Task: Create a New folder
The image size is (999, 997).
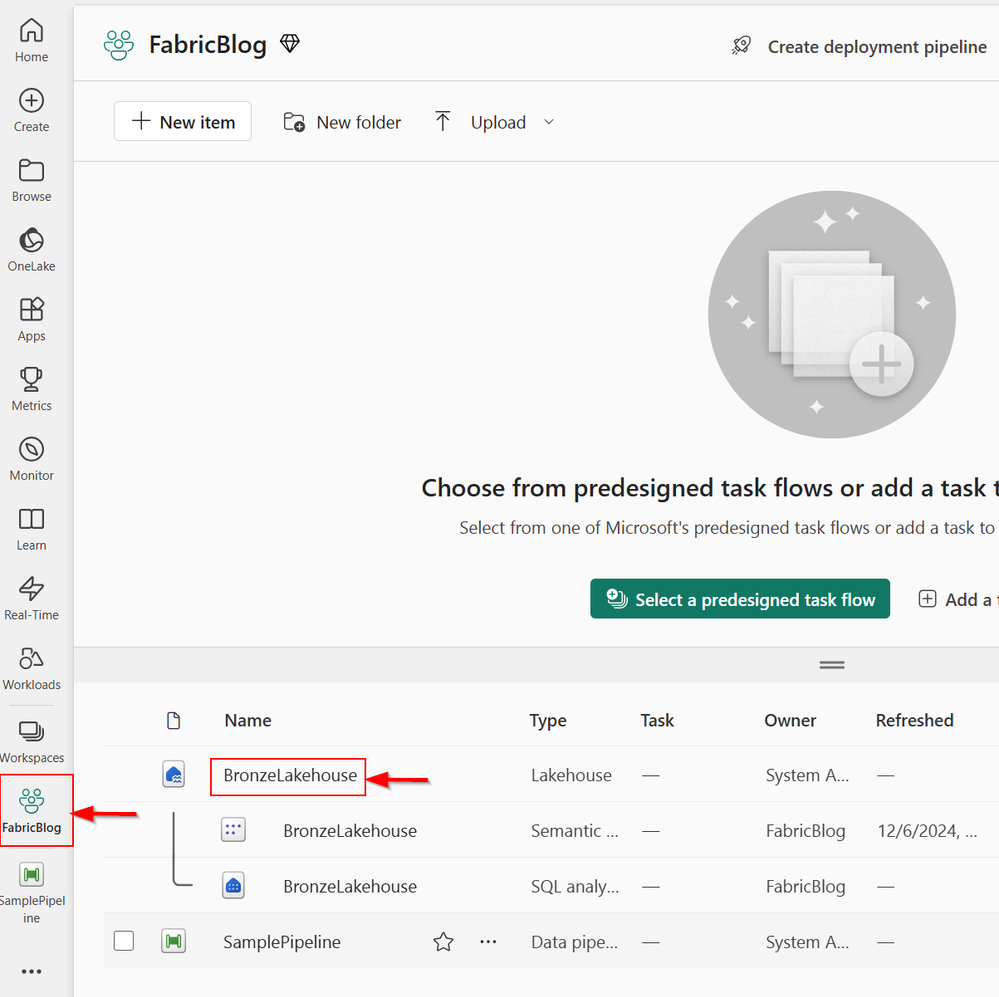Action: pyautogui.click(x=343, y=122)
